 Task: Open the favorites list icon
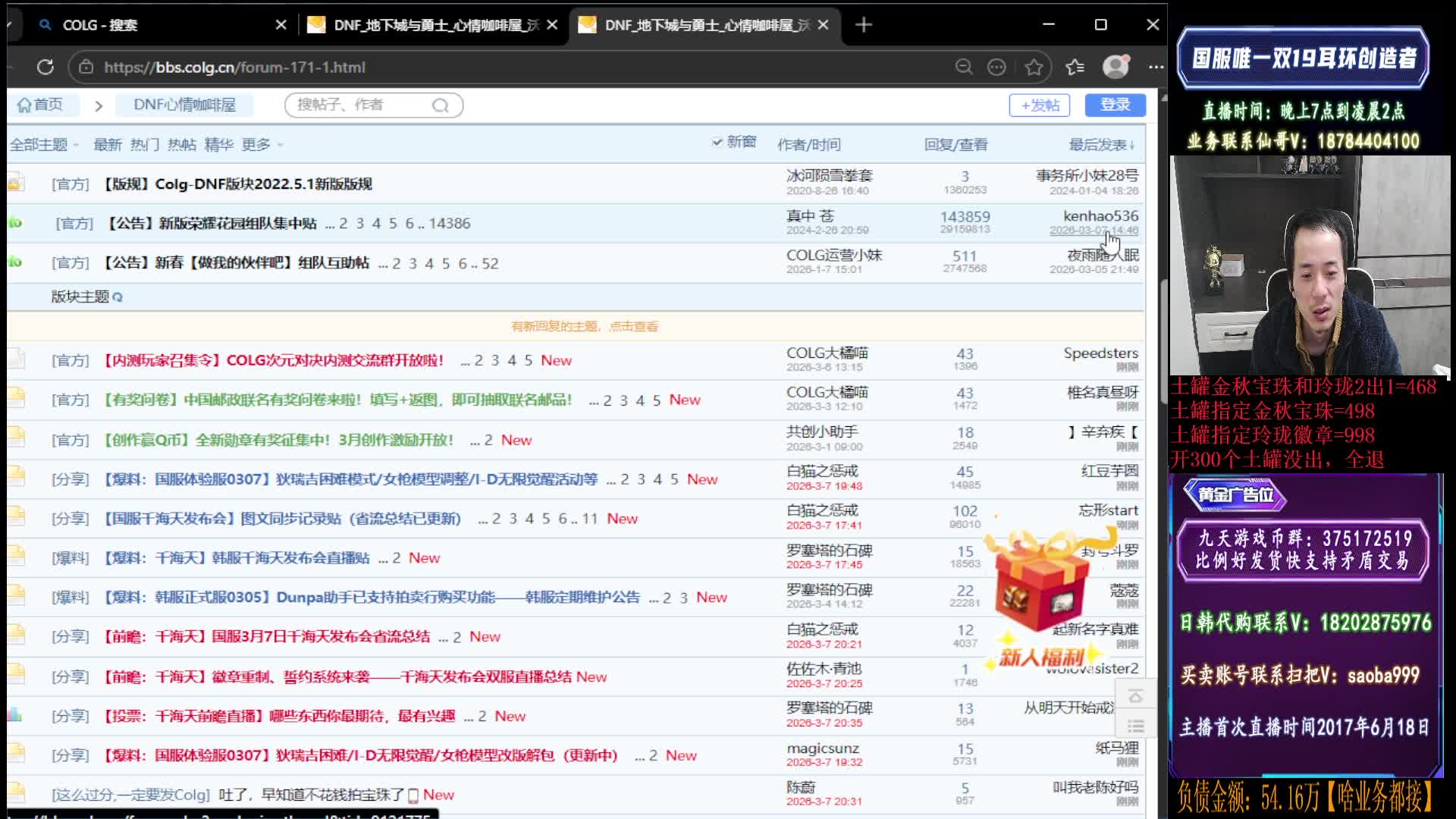pyautogui.click(x=1075, y=67)
